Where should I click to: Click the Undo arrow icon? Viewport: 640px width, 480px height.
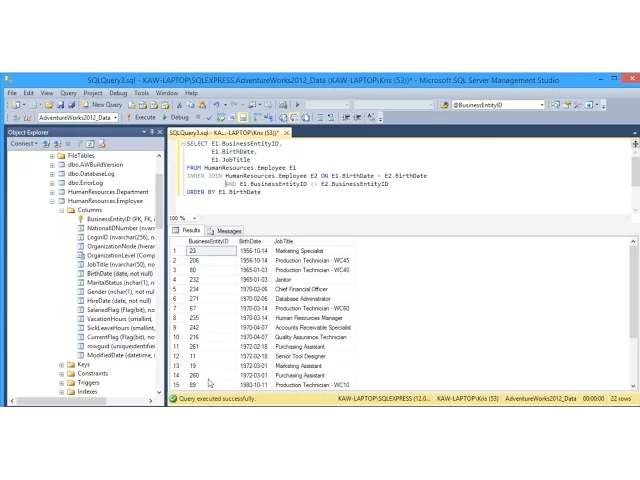216,105
